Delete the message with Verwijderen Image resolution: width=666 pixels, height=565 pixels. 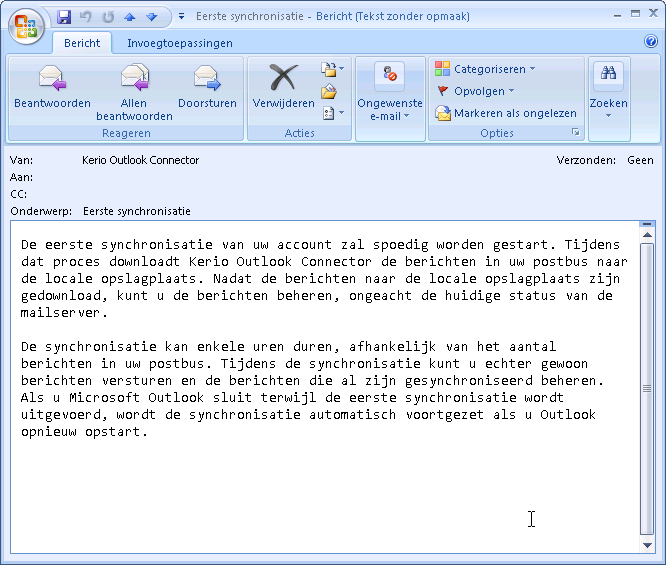[283, 88]
